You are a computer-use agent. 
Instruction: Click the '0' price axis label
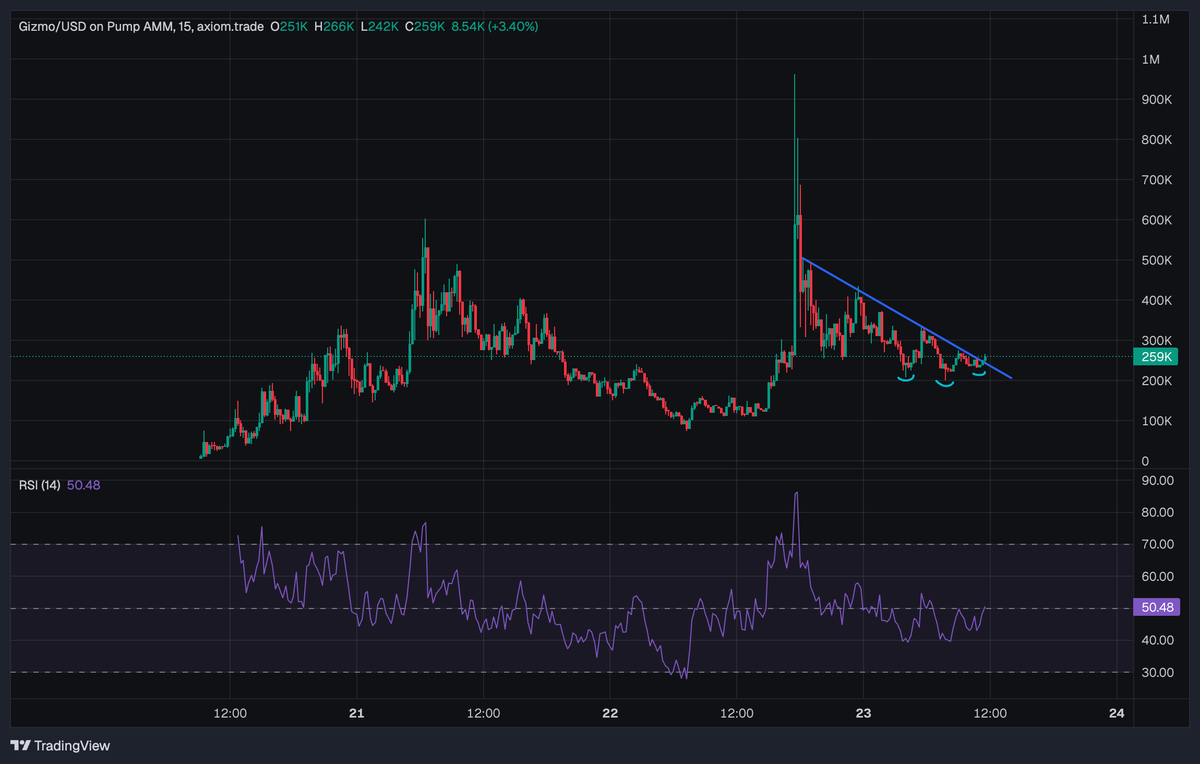point(1144,461)
